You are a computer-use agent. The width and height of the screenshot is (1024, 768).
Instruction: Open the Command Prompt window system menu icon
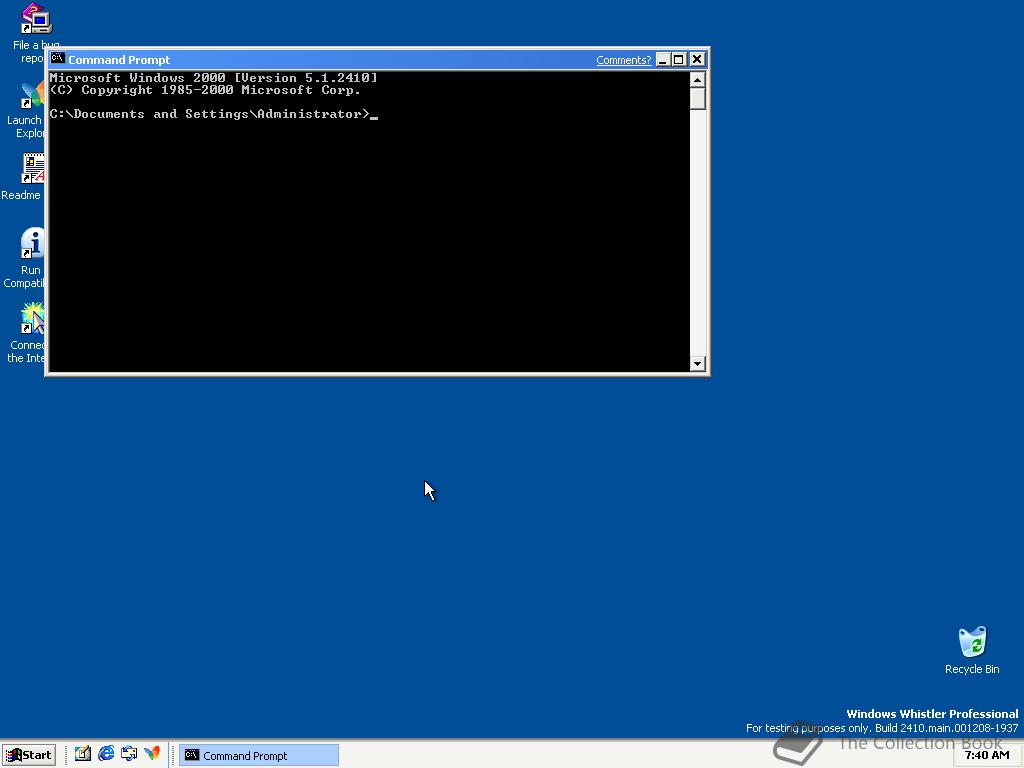pyautogui.click(x=57, y=59)
